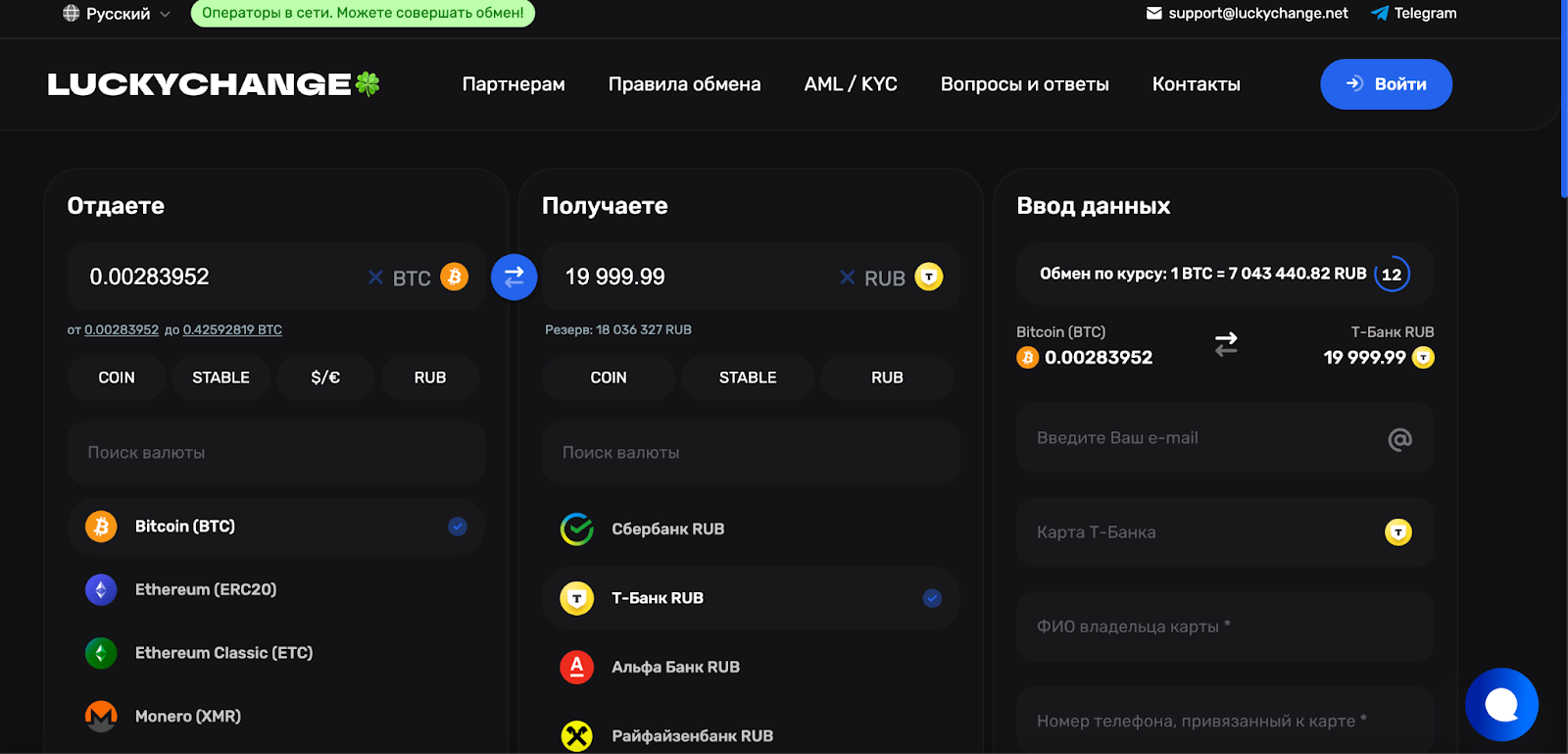This screenshot has height=754, width=1568.
Task: Click the give-side Поиск валюты search field
Action: coord(276,453)
